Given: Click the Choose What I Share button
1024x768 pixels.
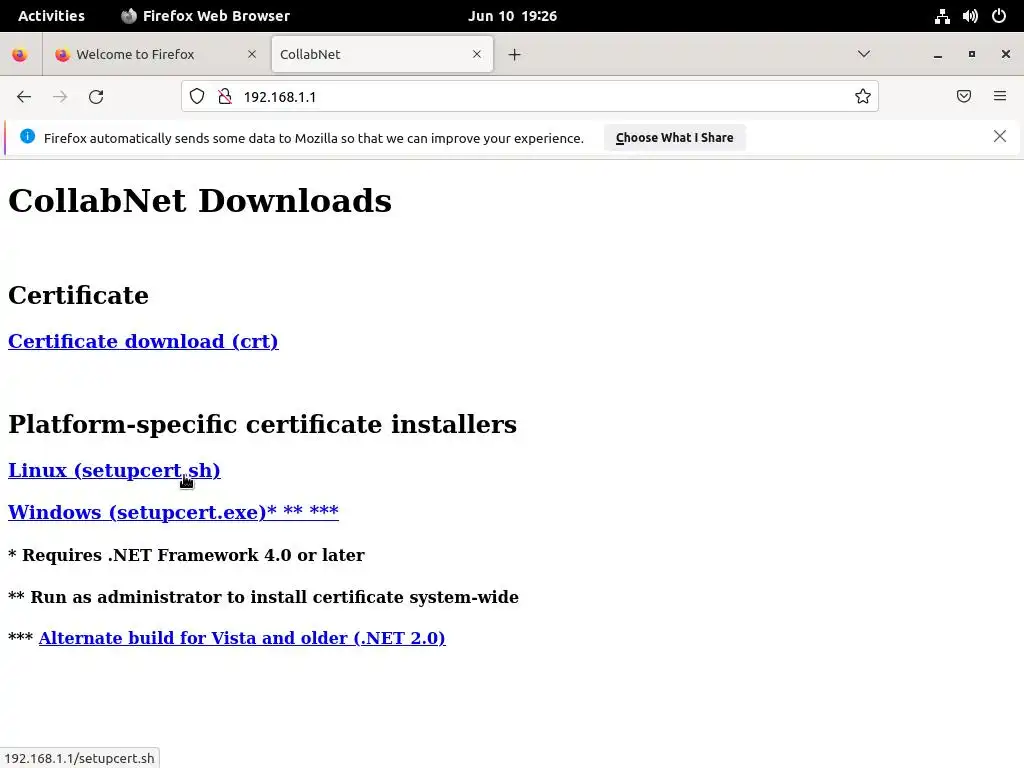Looking at the screenshot, I should [675, 138].
